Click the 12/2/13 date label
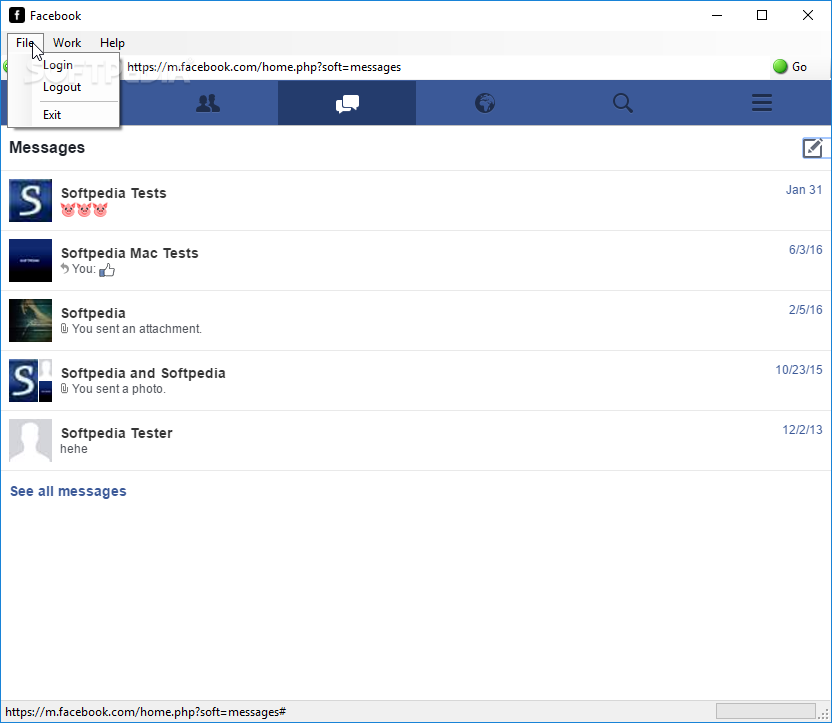 (802, 430)
